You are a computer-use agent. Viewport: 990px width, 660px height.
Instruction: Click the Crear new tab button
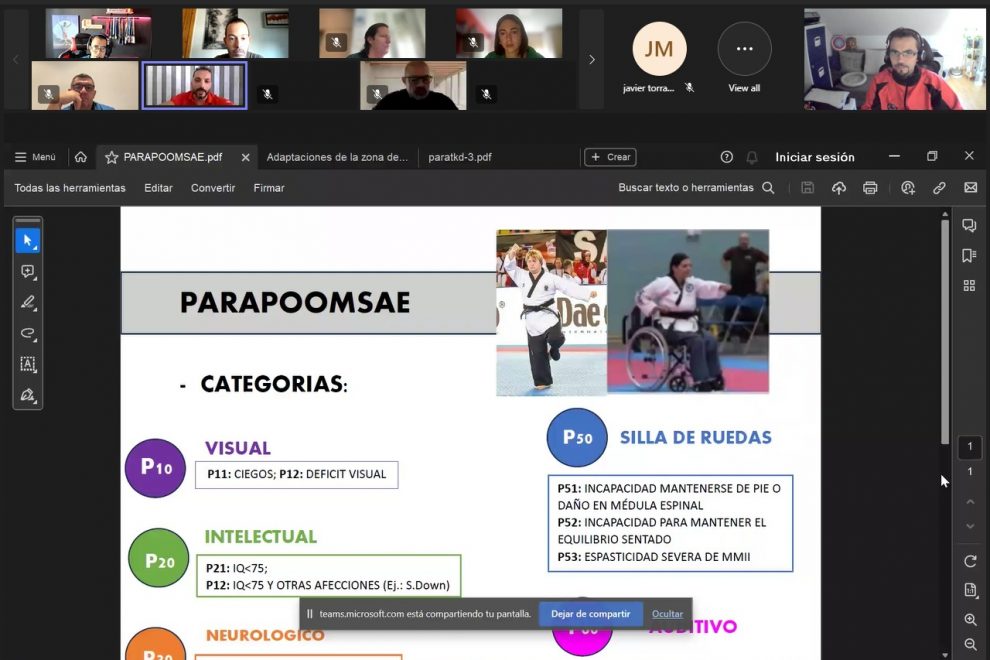point(610,157)
